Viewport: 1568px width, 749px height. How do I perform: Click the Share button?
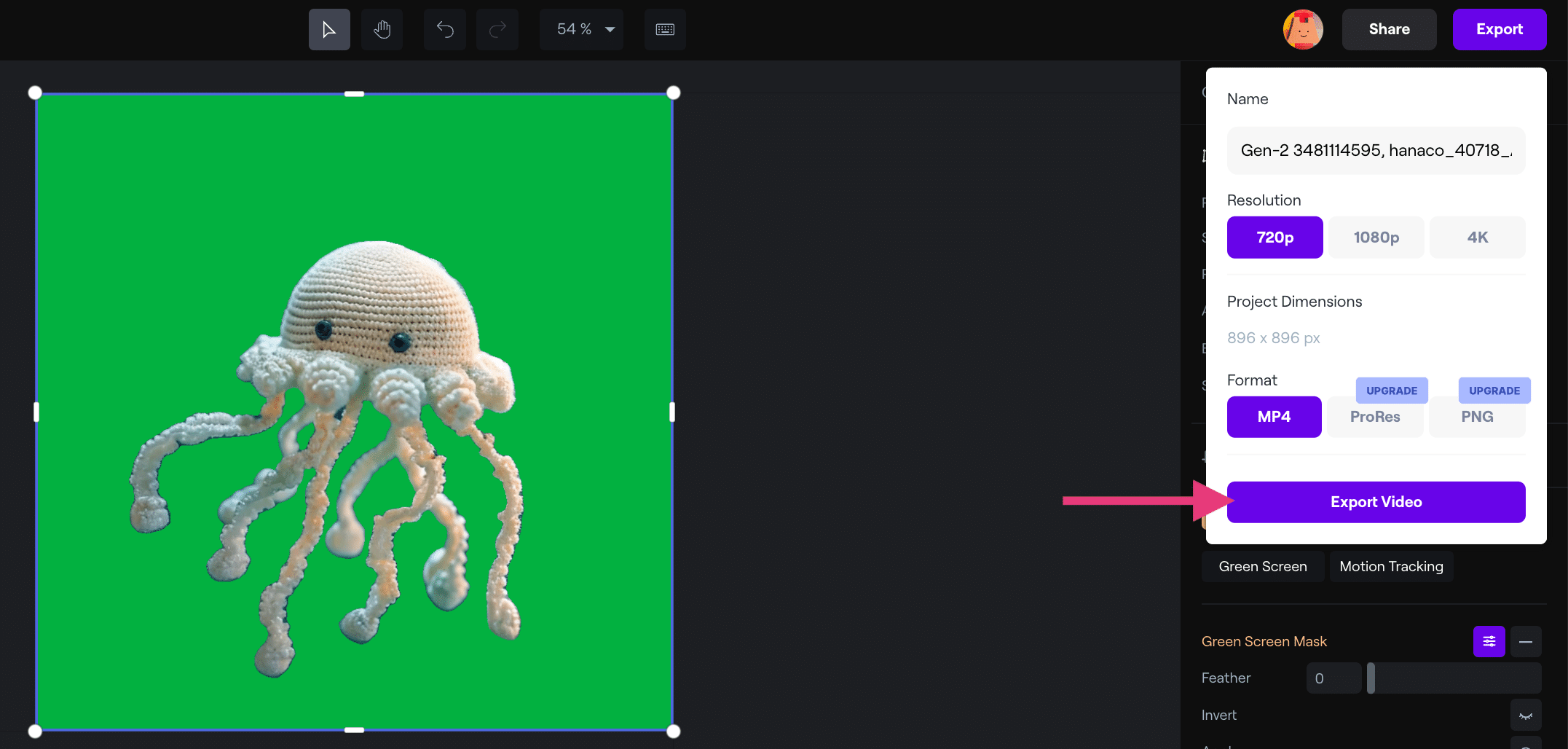pos(1390,29)
